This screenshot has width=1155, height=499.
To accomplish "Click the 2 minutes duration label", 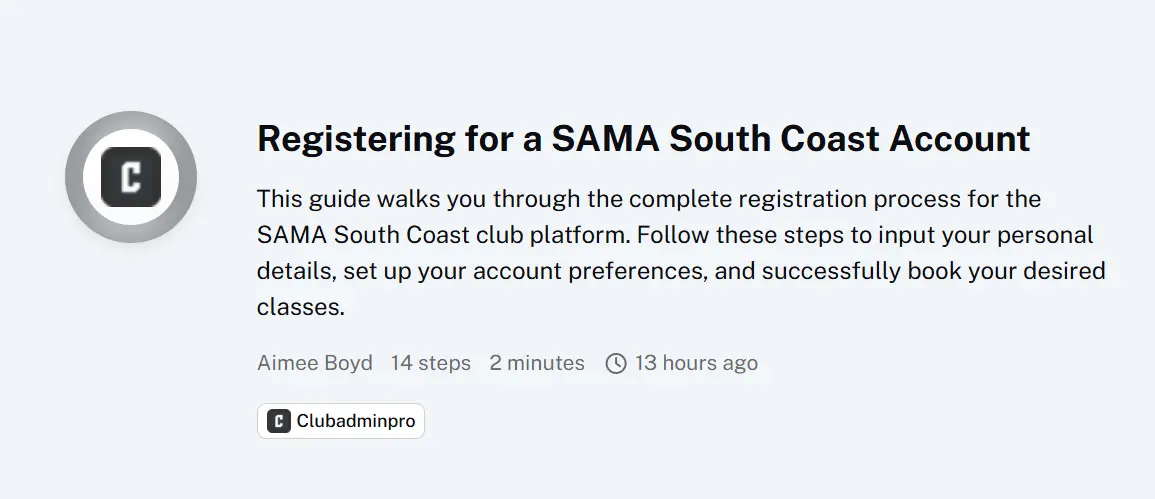I will coord(537,363).
